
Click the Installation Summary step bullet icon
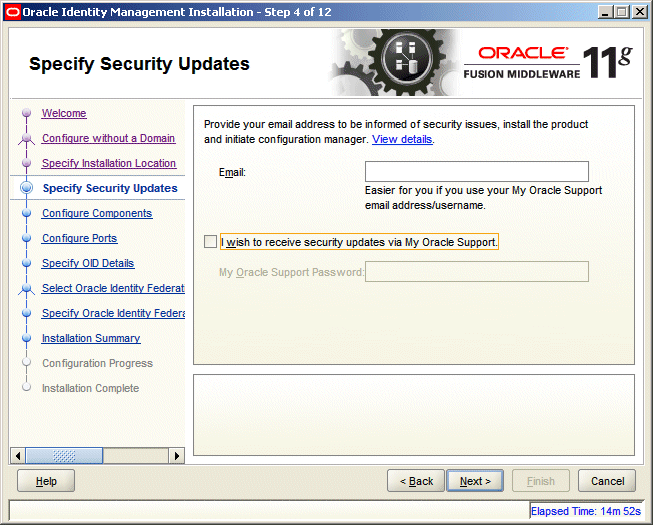(x=26, y=339)
